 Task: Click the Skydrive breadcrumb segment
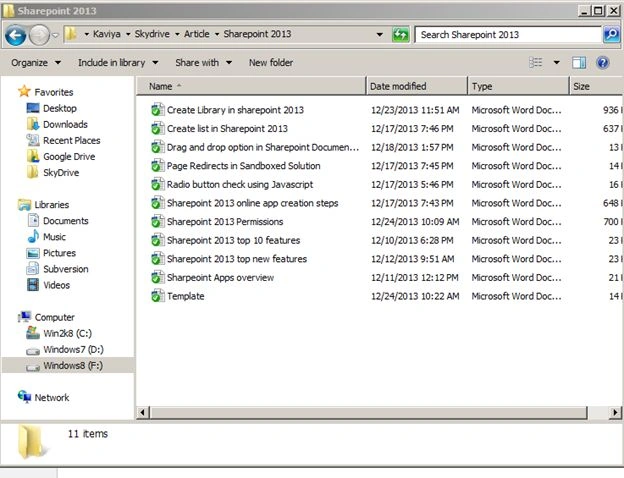pyautogui.click(x=152, y=34)
